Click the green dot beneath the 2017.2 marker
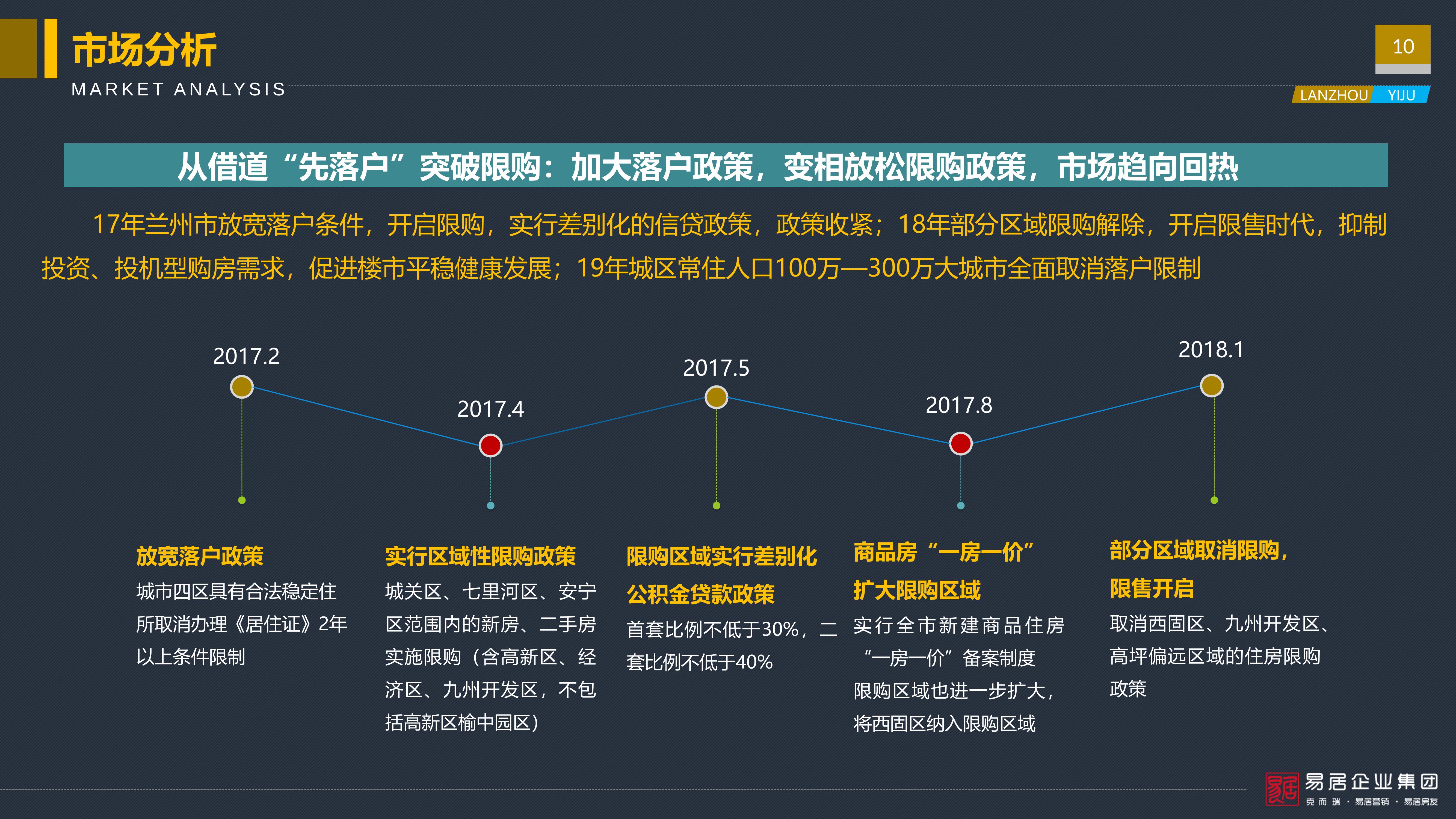This screenshot has width=1456, height=819. tap(242, 500)
